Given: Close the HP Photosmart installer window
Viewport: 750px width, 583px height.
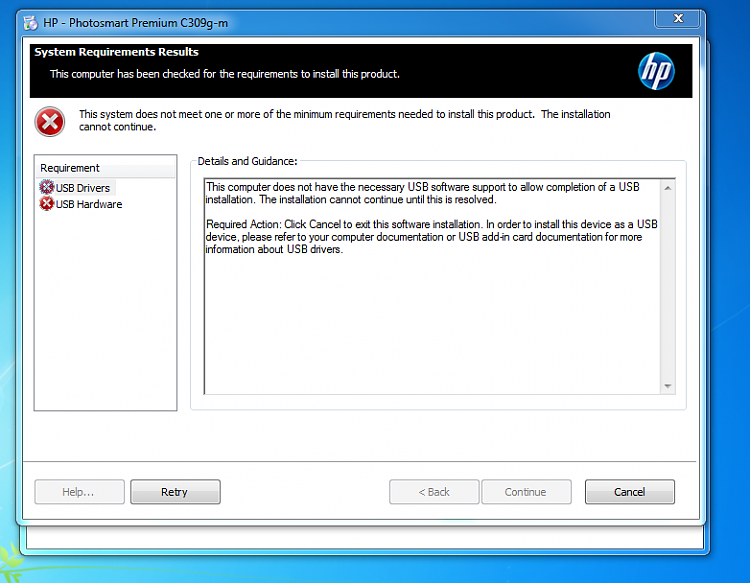Looking at the screenshot, I should 678,19.
